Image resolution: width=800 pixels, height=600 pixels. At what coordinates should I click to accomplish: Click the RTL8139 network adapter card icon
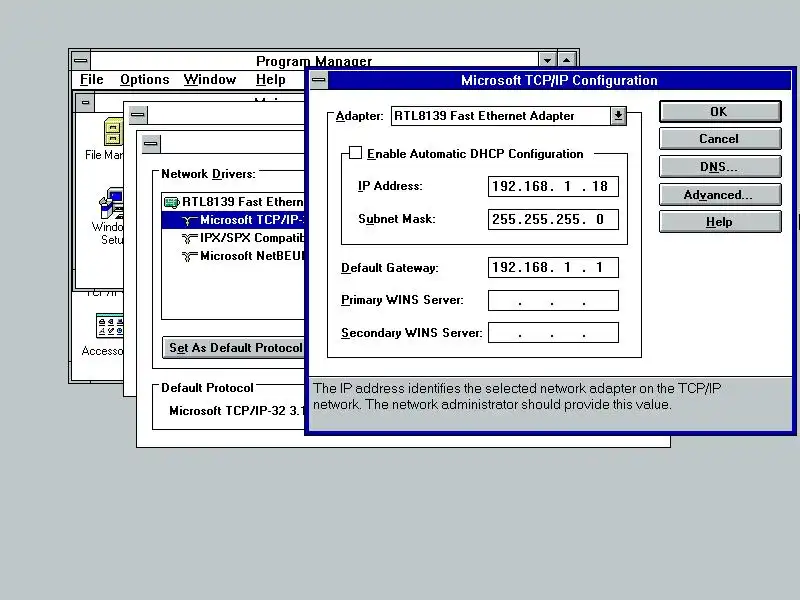pyautogui.click(x=171, y=203)
